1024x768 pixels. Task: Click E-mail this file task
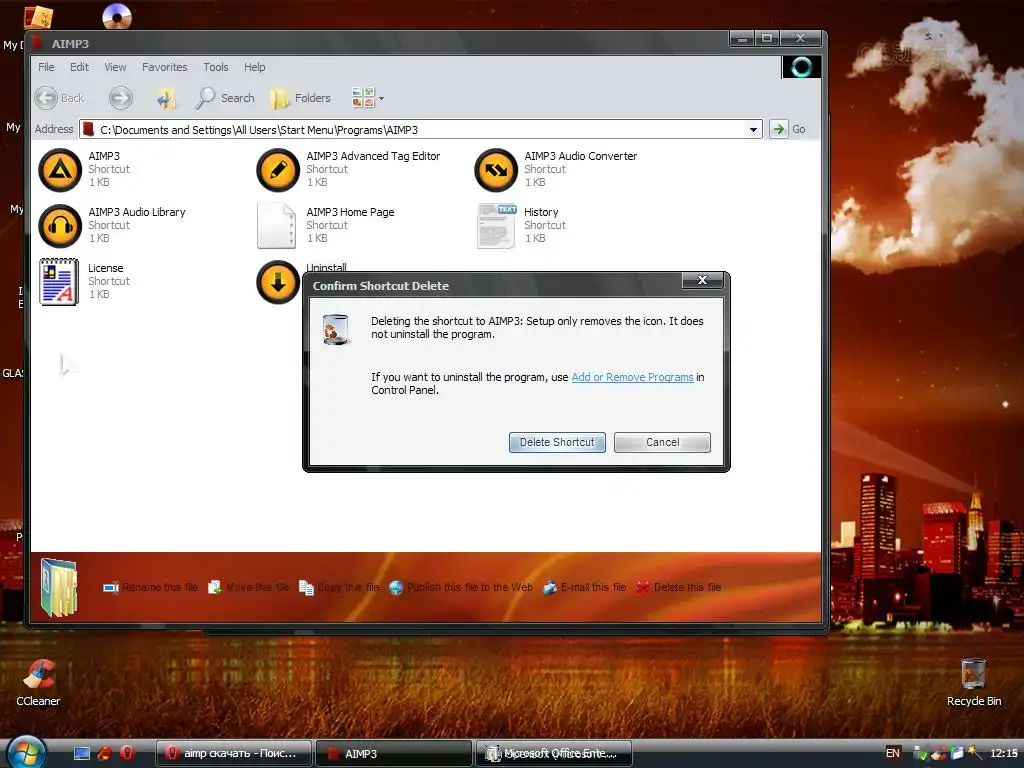pyautogui.click(x=584, y=587)
